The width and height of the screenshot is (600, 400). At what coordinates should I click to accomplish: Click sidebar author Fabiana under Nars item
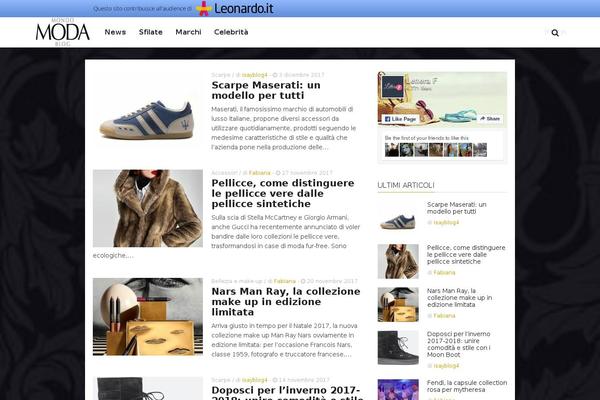[444, 316]
